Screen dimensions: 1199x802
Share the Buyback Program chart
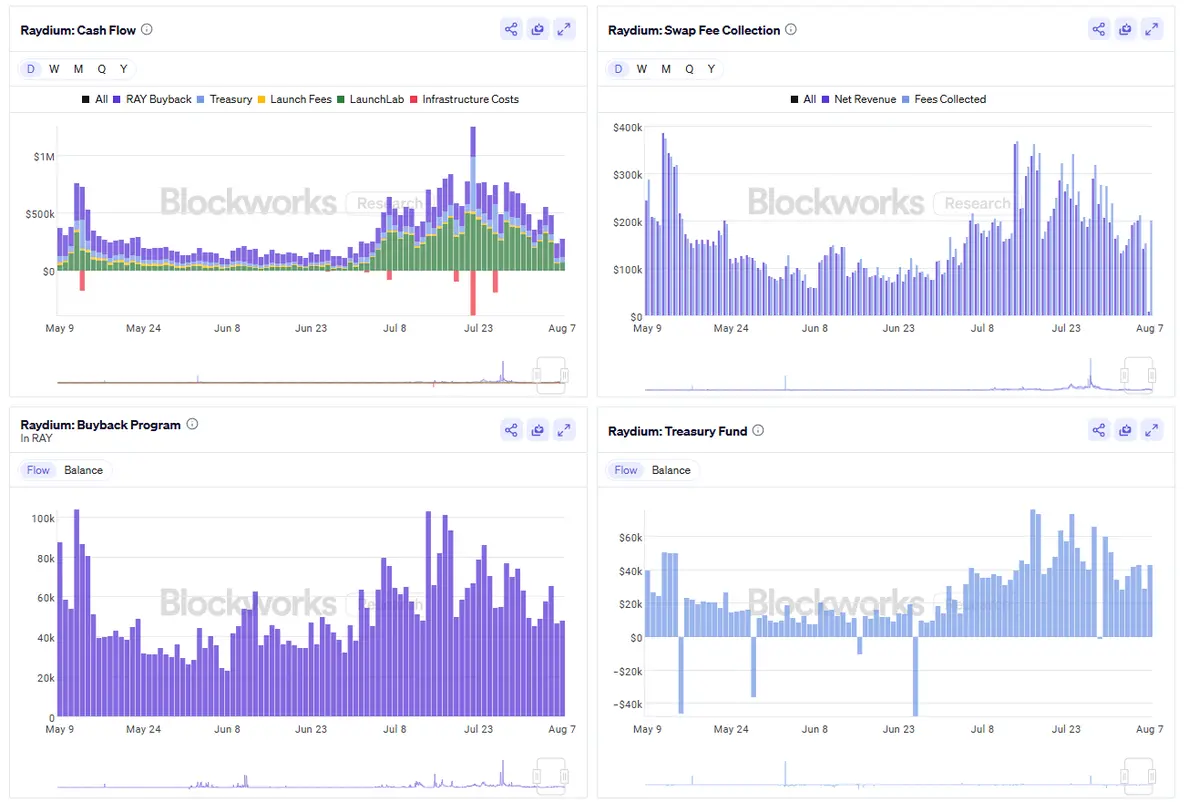(511, 430)
